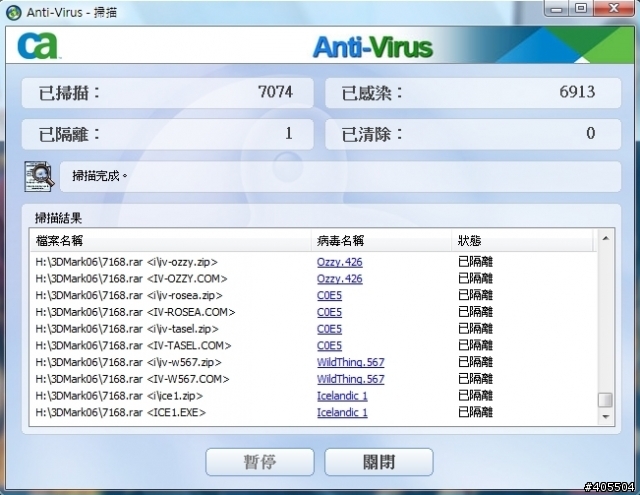The height and width of the screenshot is (495, 640).
Task: Click the scan magnifier document icon
Action: (x=39, y=176)
